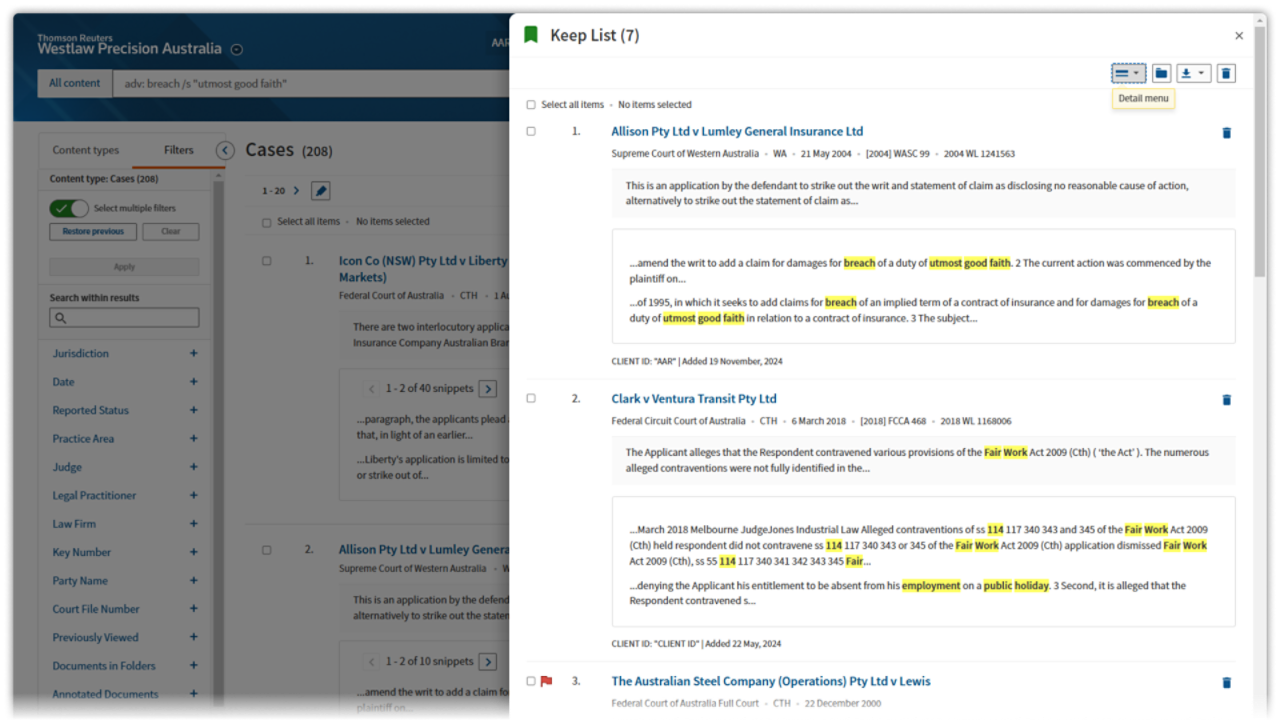Image resolution: width=1280 pixels, height=720 pixels.
Task: Click the Restore previous button
Action: [93, 231]
